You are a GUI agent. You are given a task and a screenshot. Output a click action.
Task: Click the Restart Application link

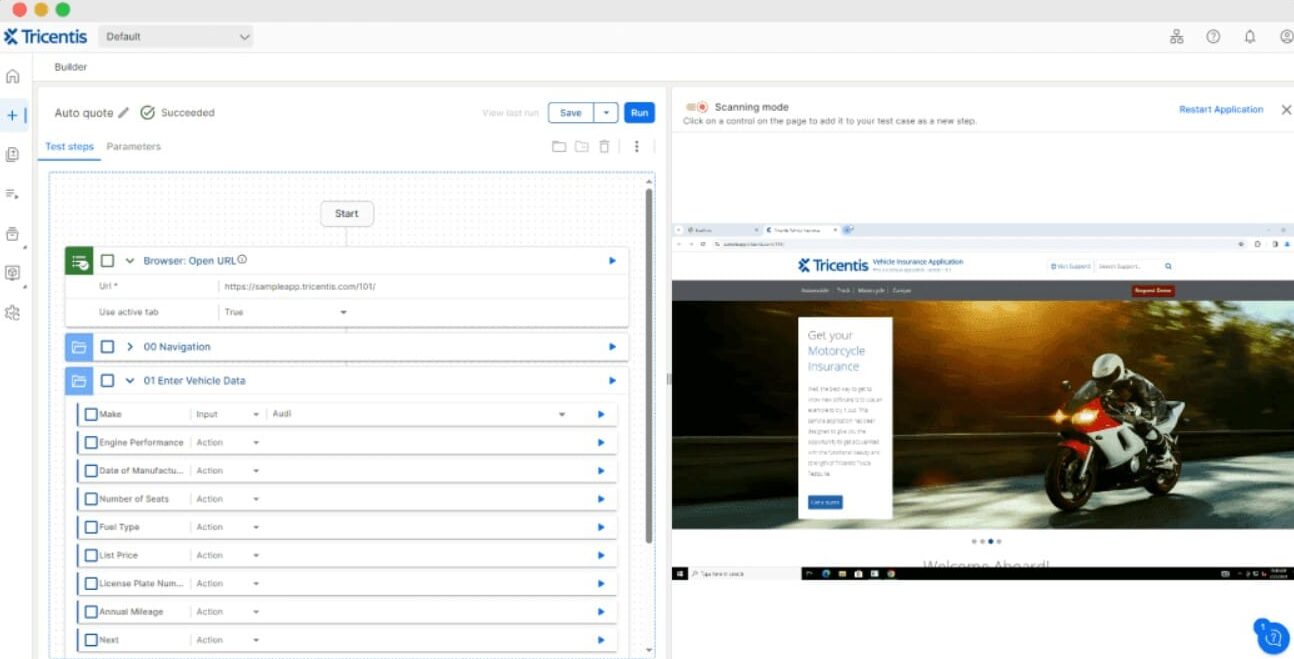pos(1221,110)
